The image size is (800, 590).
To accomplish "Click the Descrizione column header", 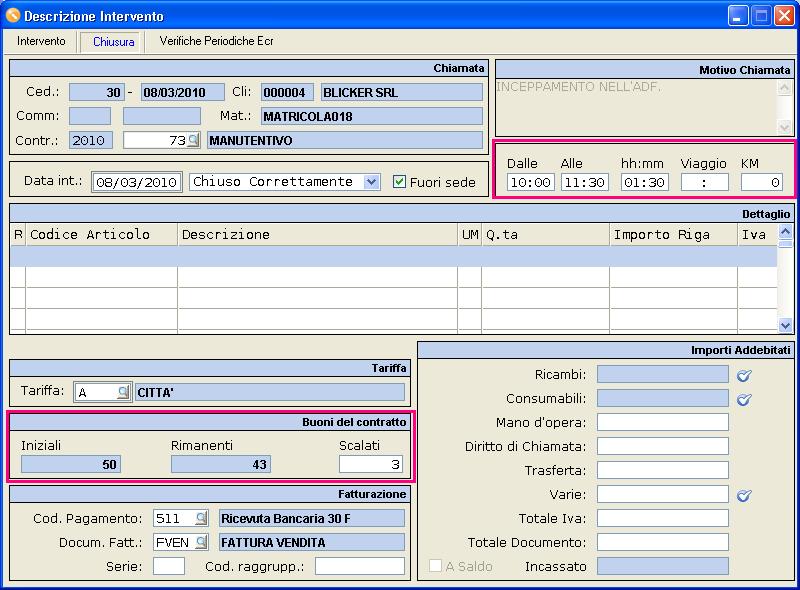I will click(x=317, y=234).
